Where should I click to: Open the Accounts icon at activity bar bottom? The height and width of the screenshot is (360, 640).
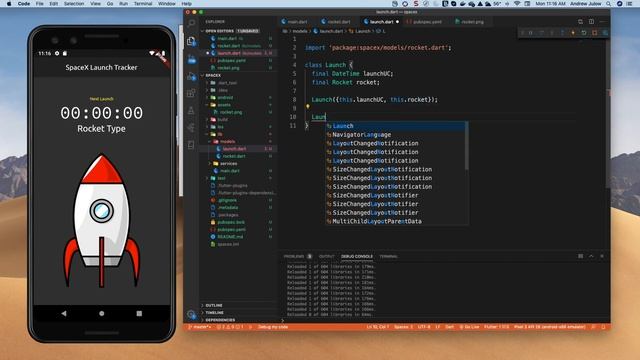click(x=191, y=314)
